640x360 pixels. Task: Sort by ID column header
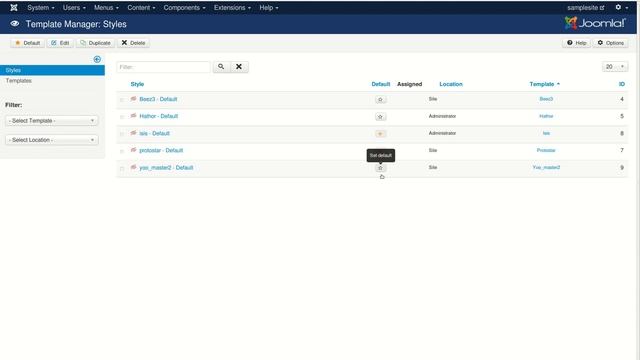coord(622,84)
